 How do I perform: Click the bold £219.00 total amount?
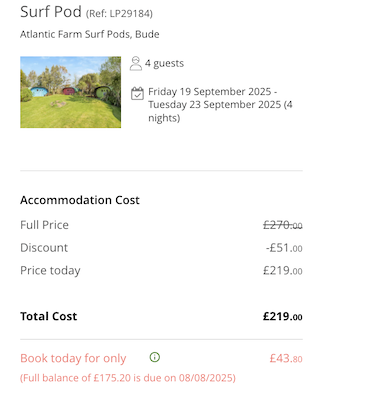pyautogui.click(x=283, y=316)
